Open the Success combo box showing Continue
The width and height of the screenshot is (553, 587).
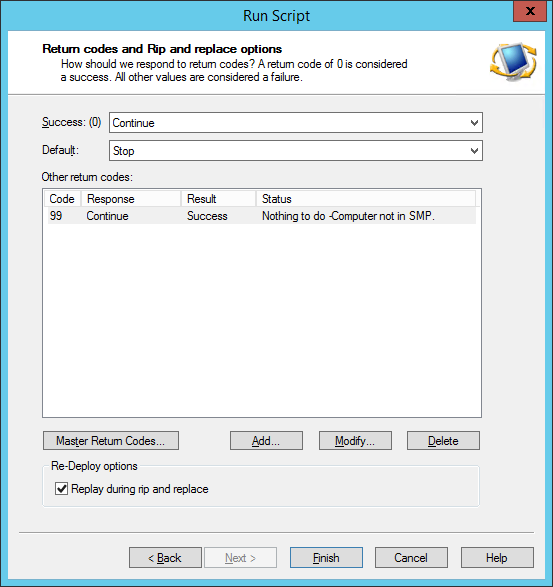[296, 123]
